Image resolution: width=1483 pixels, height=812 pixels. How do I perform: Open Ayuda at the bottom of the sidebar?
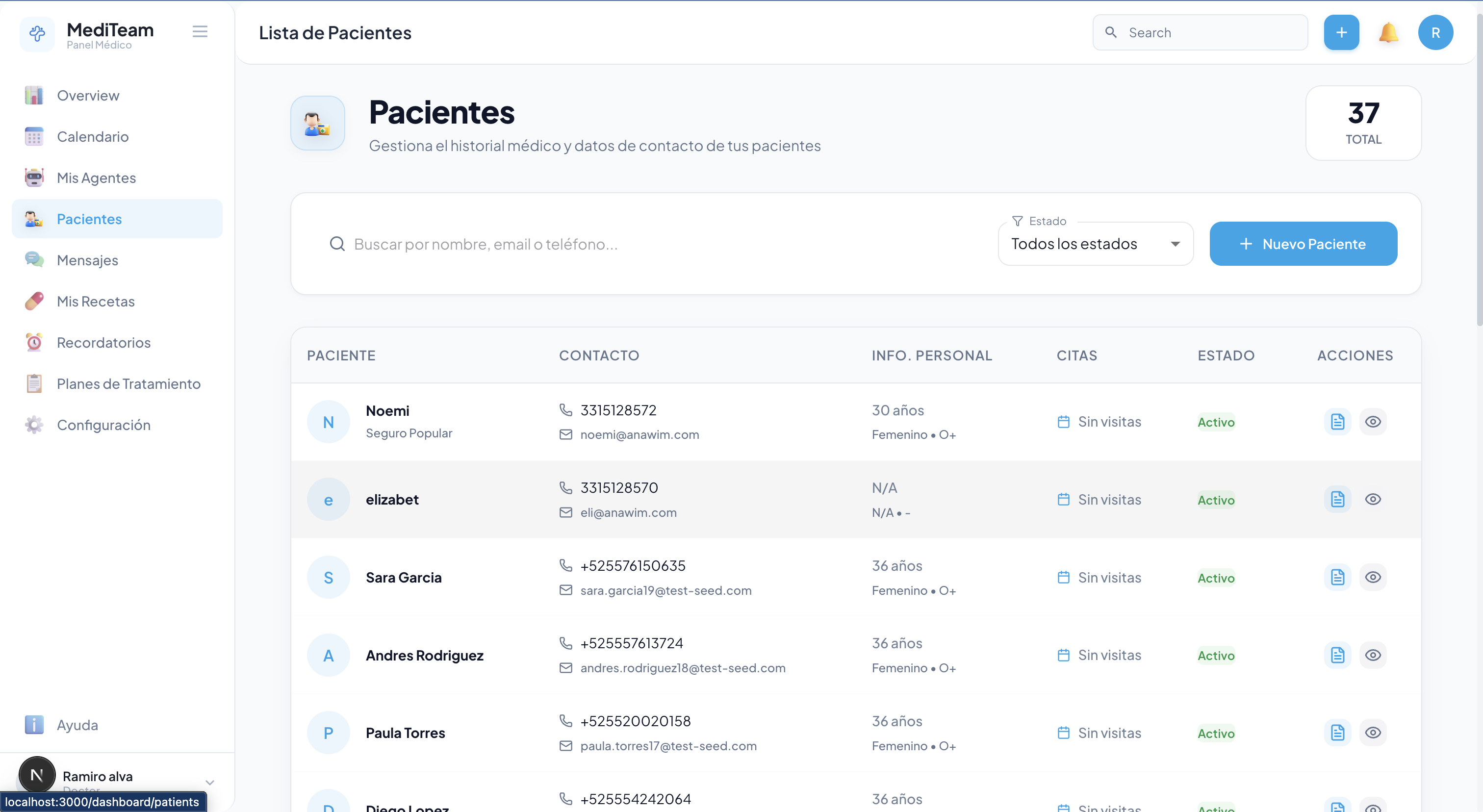coord(77,725)
